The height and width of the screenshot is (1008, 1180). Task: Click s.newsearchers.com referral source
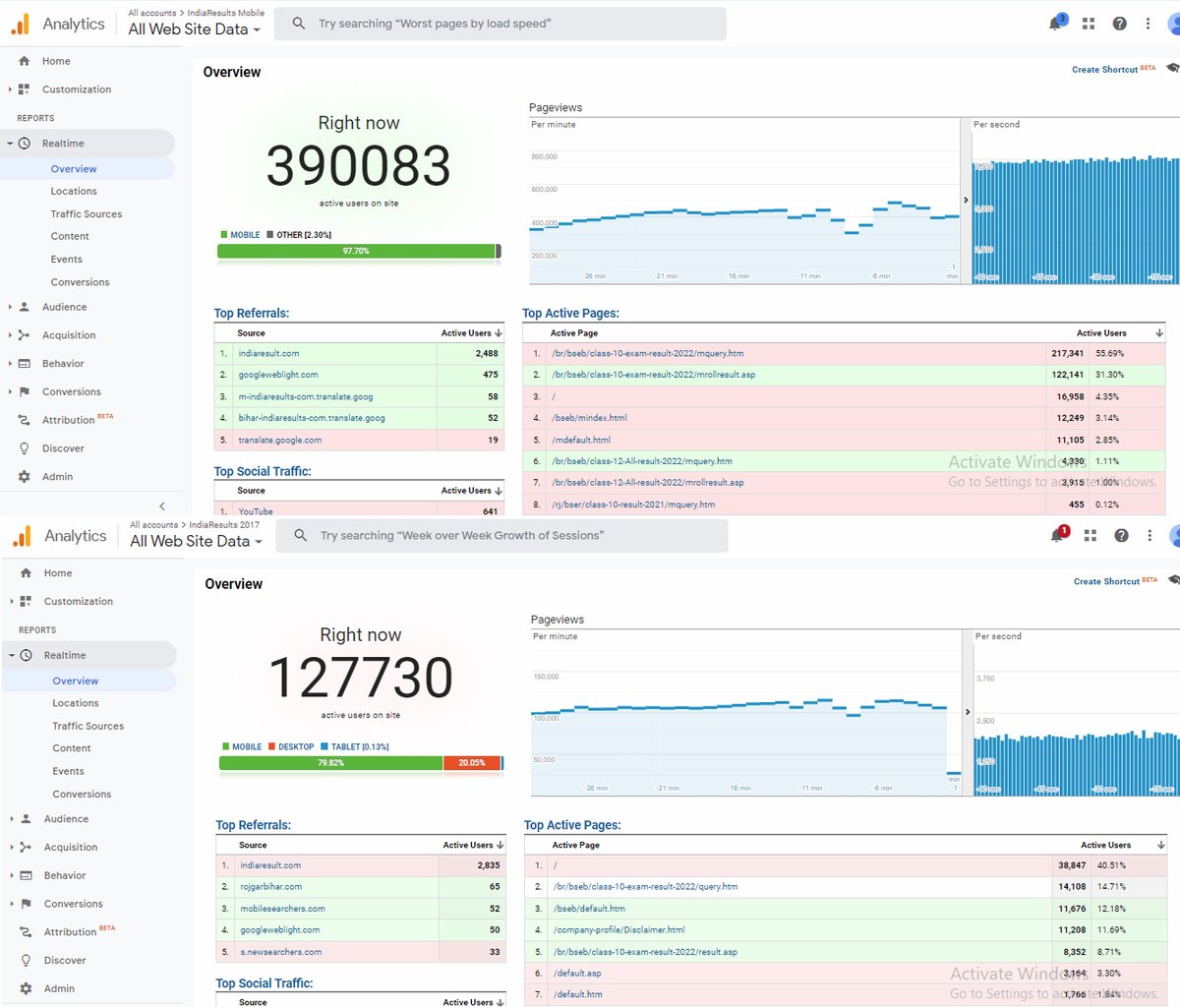[281, 952]
